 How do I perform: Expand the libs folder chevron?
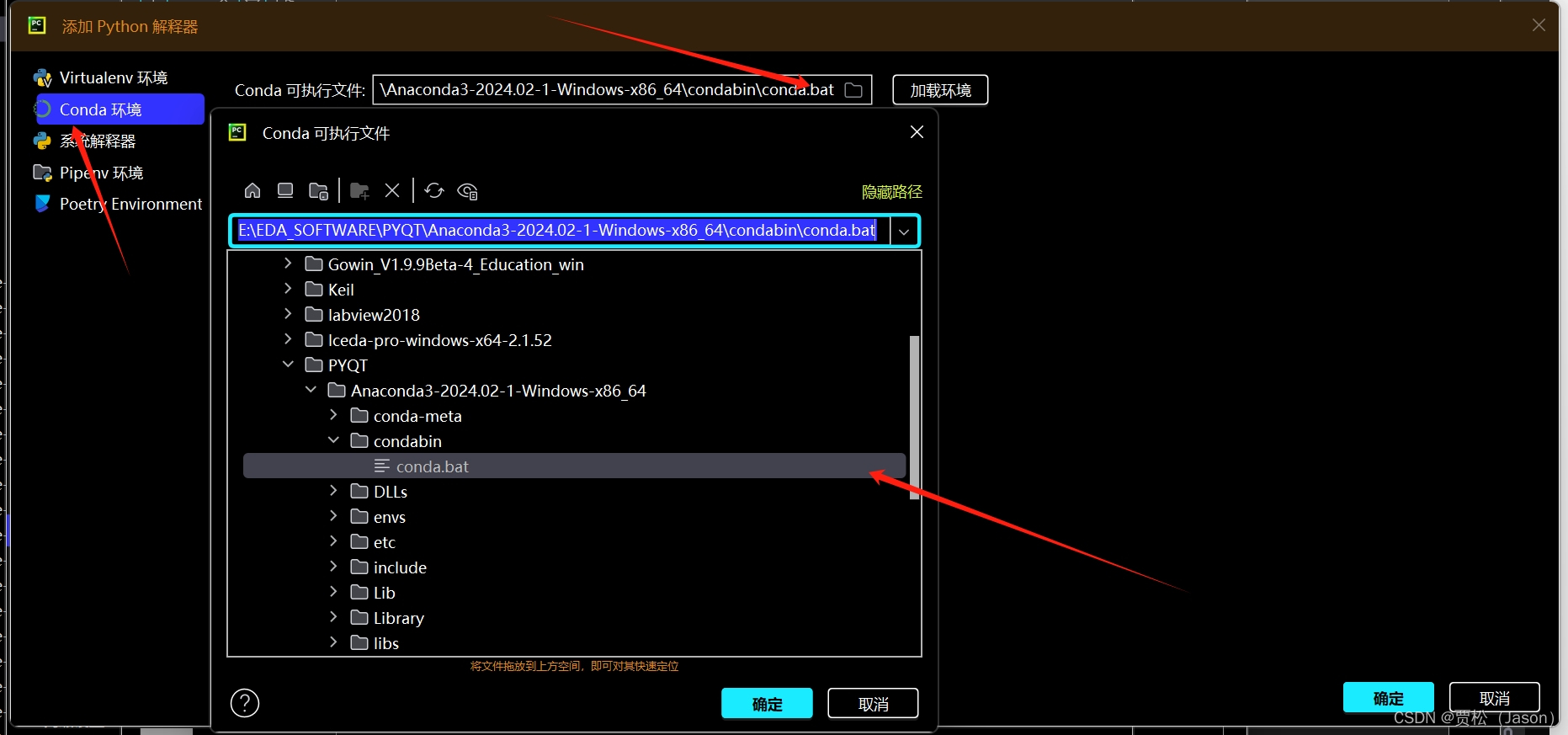coord(333,642)
